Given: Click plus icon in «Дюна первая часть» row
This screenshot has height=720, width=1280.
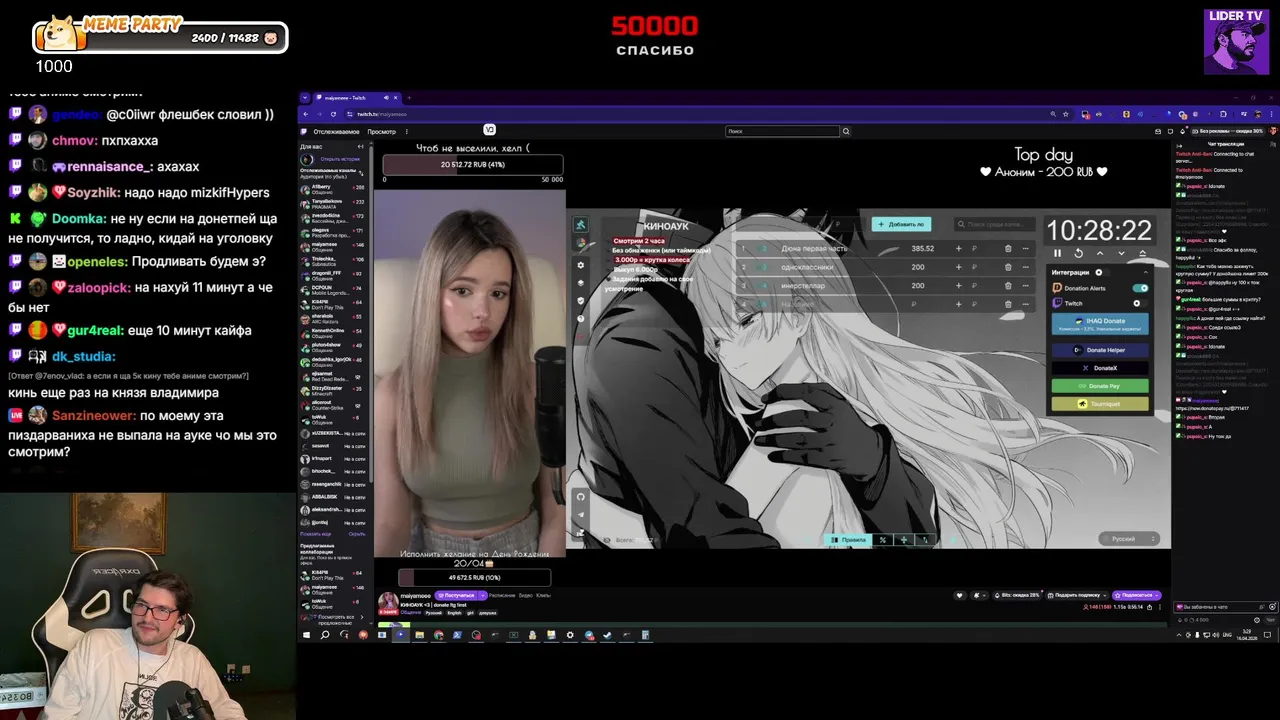Looking at the screenshot, I should pyautogui.click(x=958, y=248).
